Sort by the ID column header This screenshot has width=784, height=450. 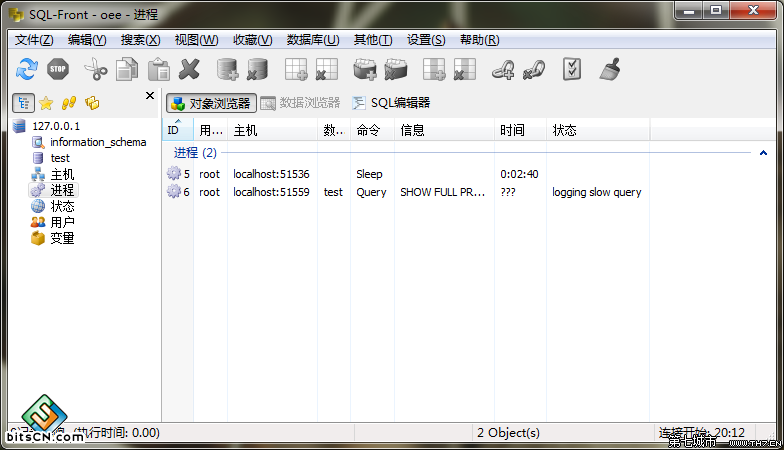click(x=178, y=130)
